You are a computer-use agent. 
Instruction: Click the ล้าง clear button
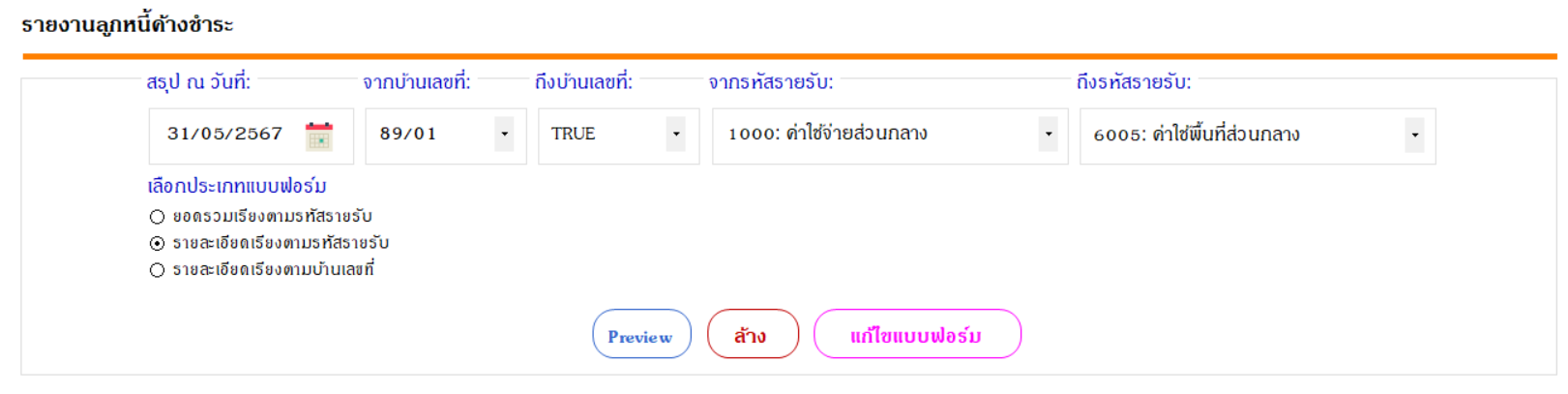coord(753,334)
